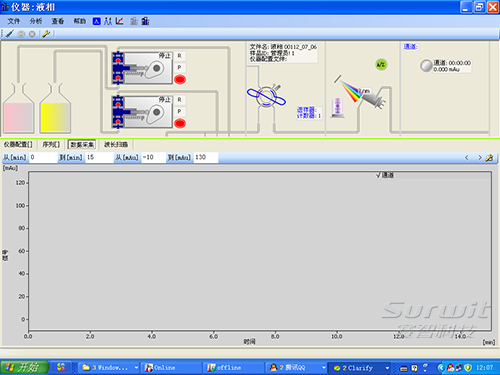The height and width of the screenshot is (375, 500).
Task: Toggle the upper pump red status indicator
Action: coord(180,80)
